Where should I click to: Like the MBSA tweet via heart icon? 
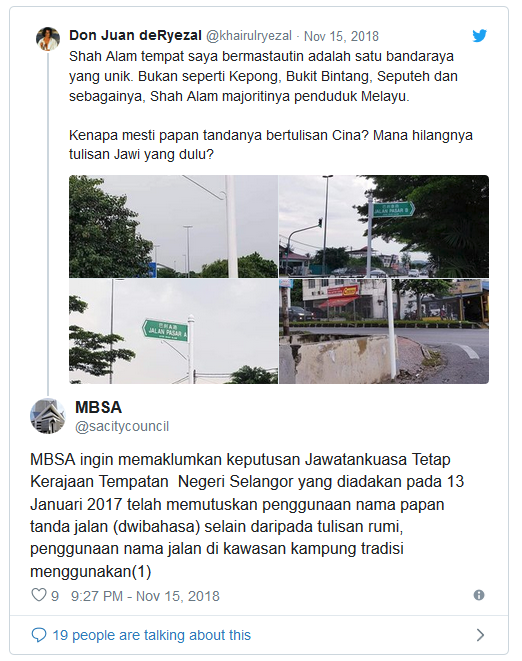(x=39, y=595)
